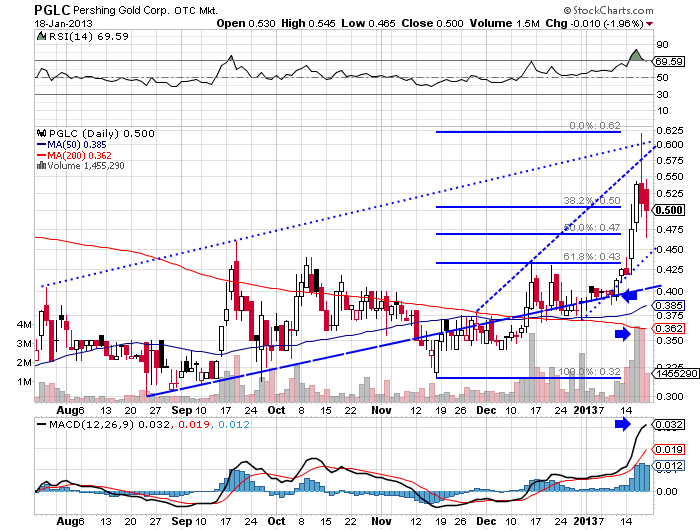
Task: Click the PGLC ticker symbol in the title
Action: [52, 10]
